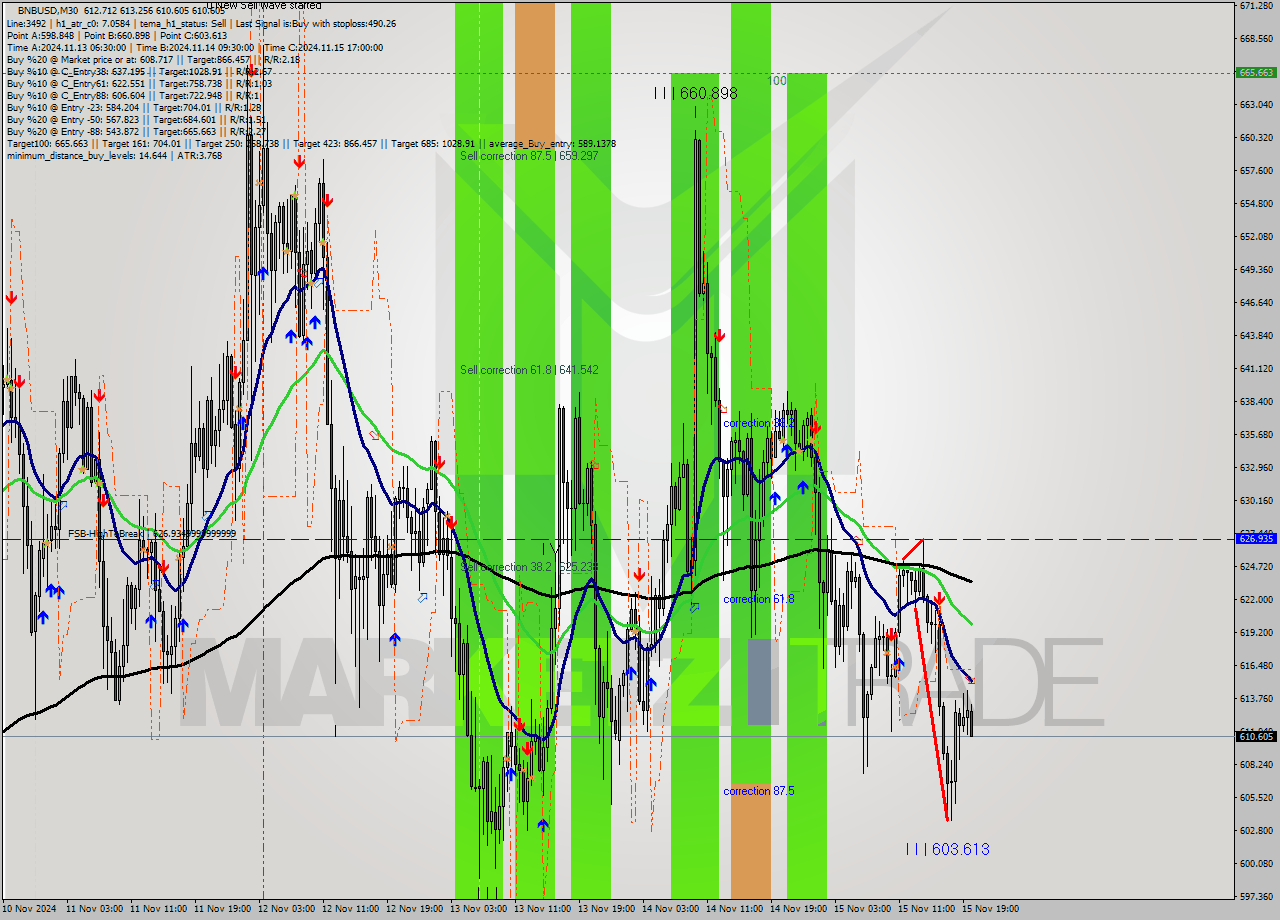The image size is (1280, 920).
Task: Click the 'Sell correction 61.8 | 641.542' label
Action: click(529, 370)
